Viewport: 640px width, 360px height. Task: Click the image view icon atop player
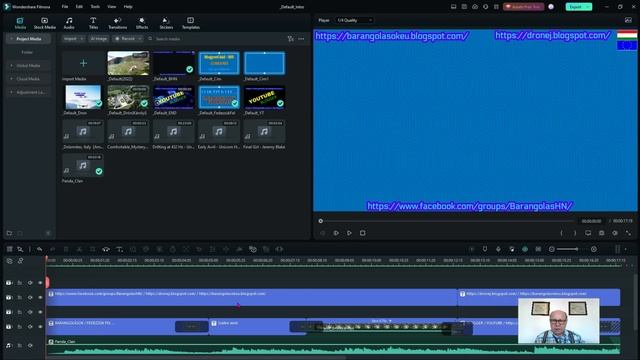628,20
